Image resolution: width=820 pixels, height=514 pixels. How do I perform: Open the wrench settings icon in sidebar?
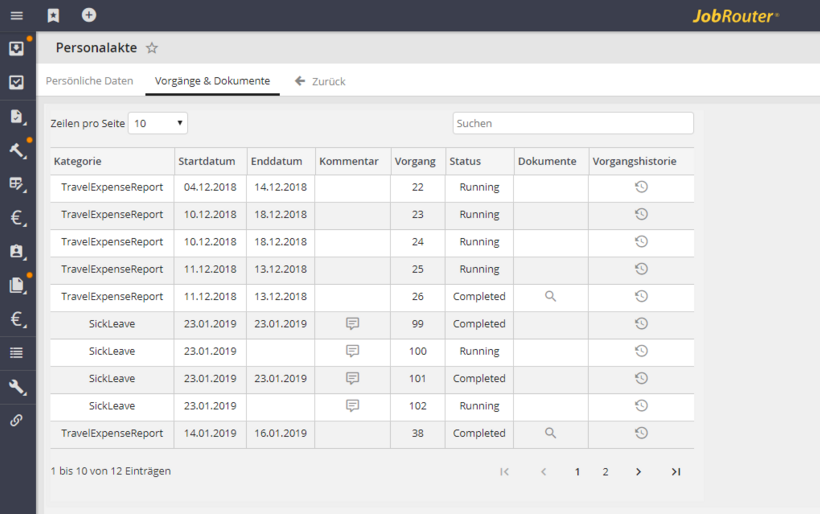(17, 387)
